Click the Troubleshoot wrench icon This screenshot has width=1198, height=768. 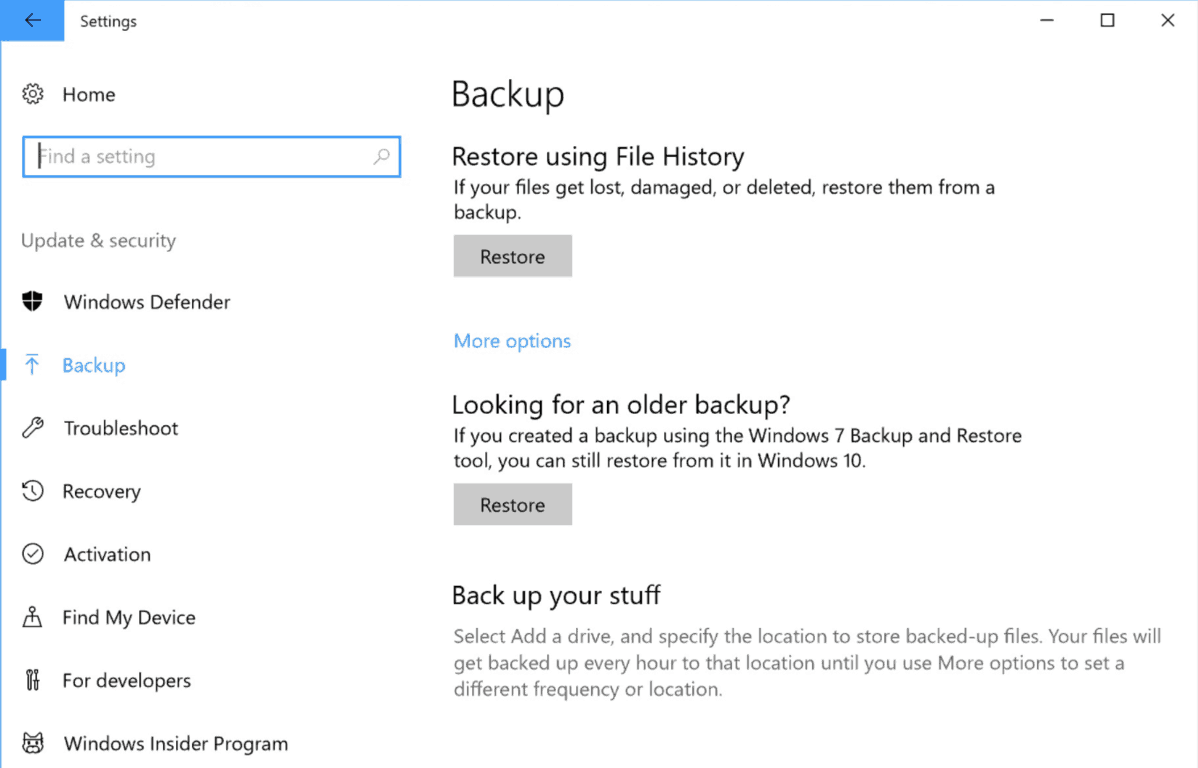[33, 427]
